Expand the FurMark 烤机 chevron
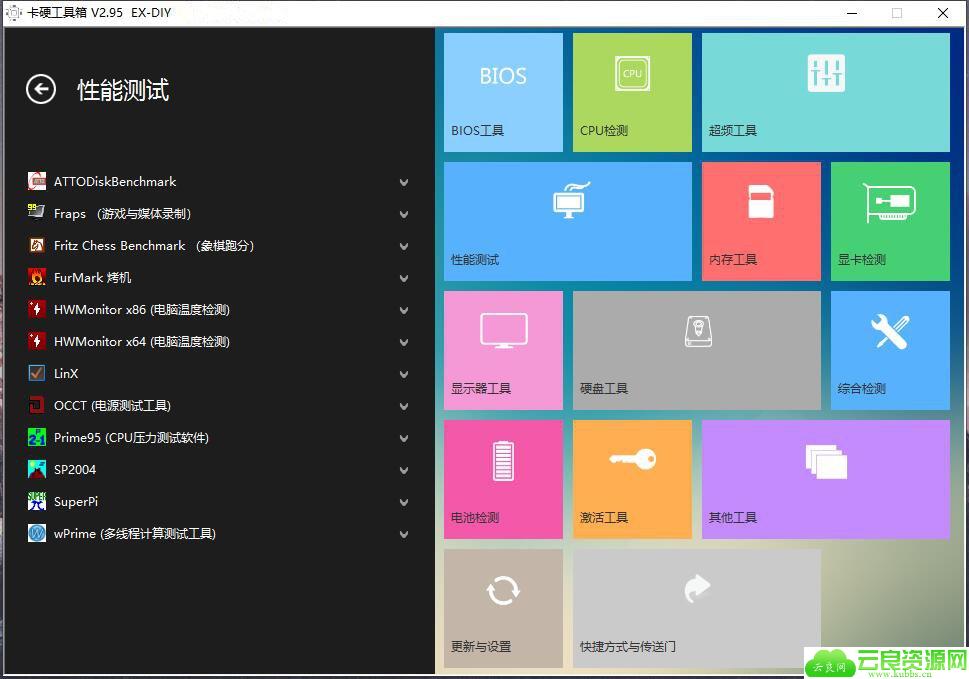The image size is (969, 679). [x=404, y=279]
